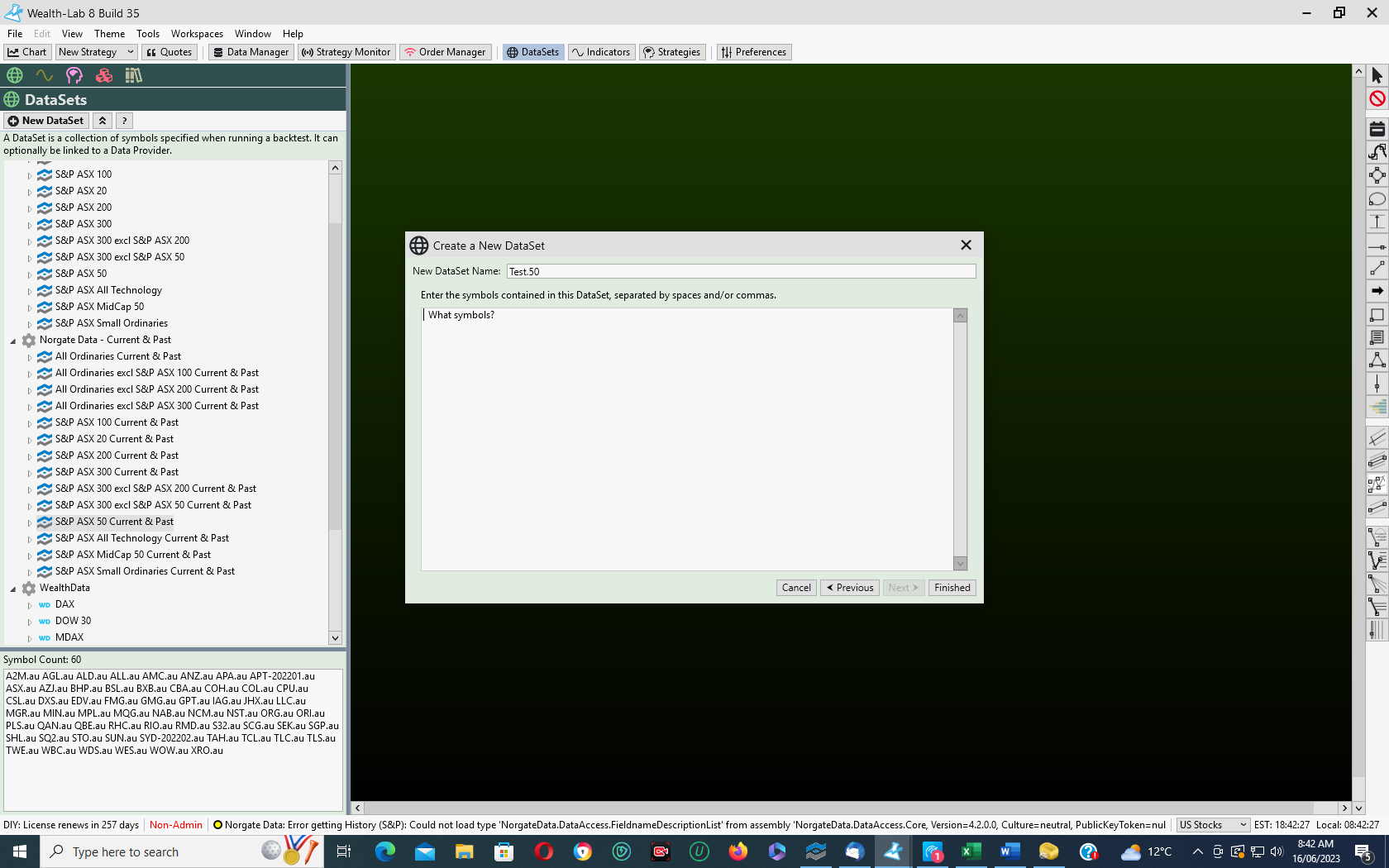Image resolution: width=1389 pixels, height=868 pixels.
Task: Select the ellipse drawing tool
Action: tap(1377, 198)
